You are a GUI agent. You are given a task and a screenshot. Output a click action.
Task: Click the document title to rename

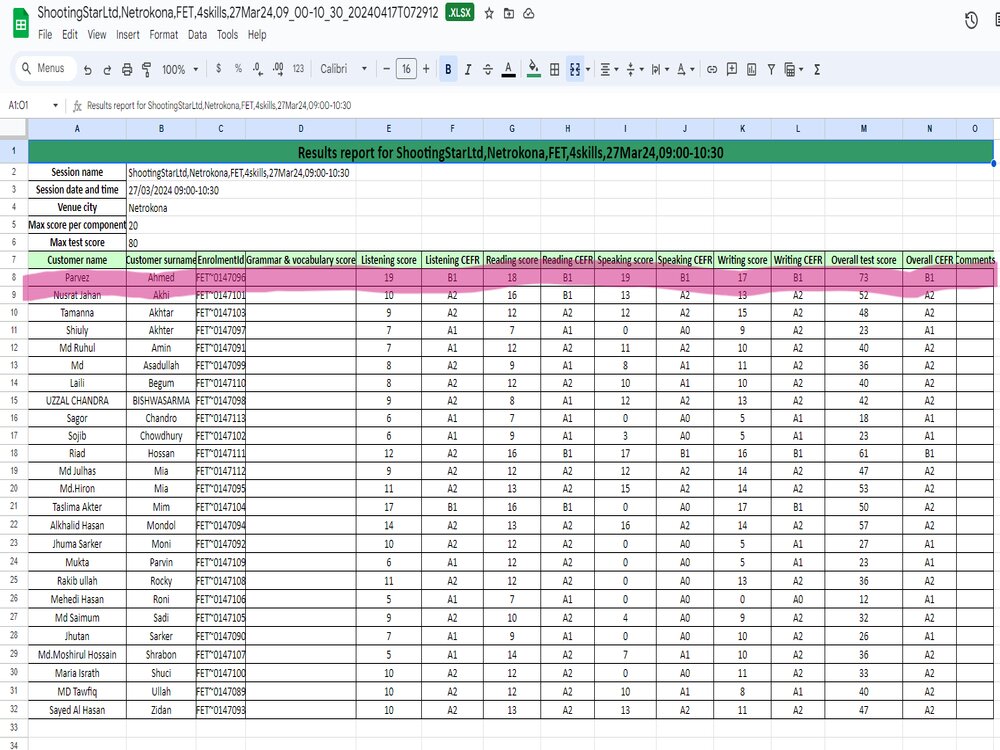coord(237,13)
